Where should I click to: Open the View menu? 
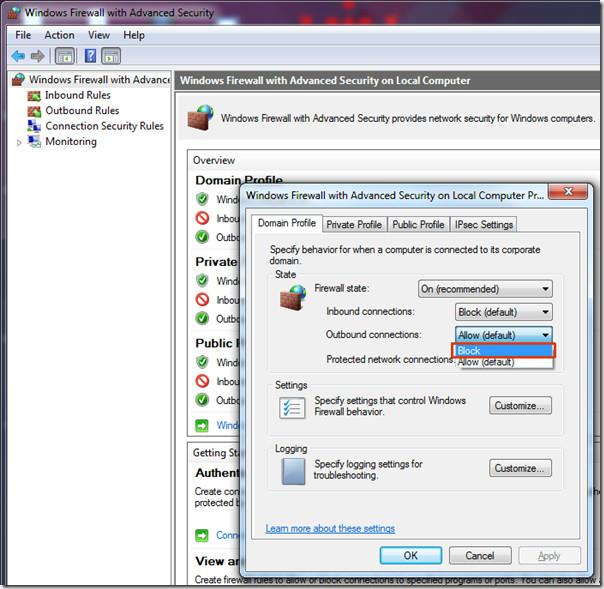point(99,35)
